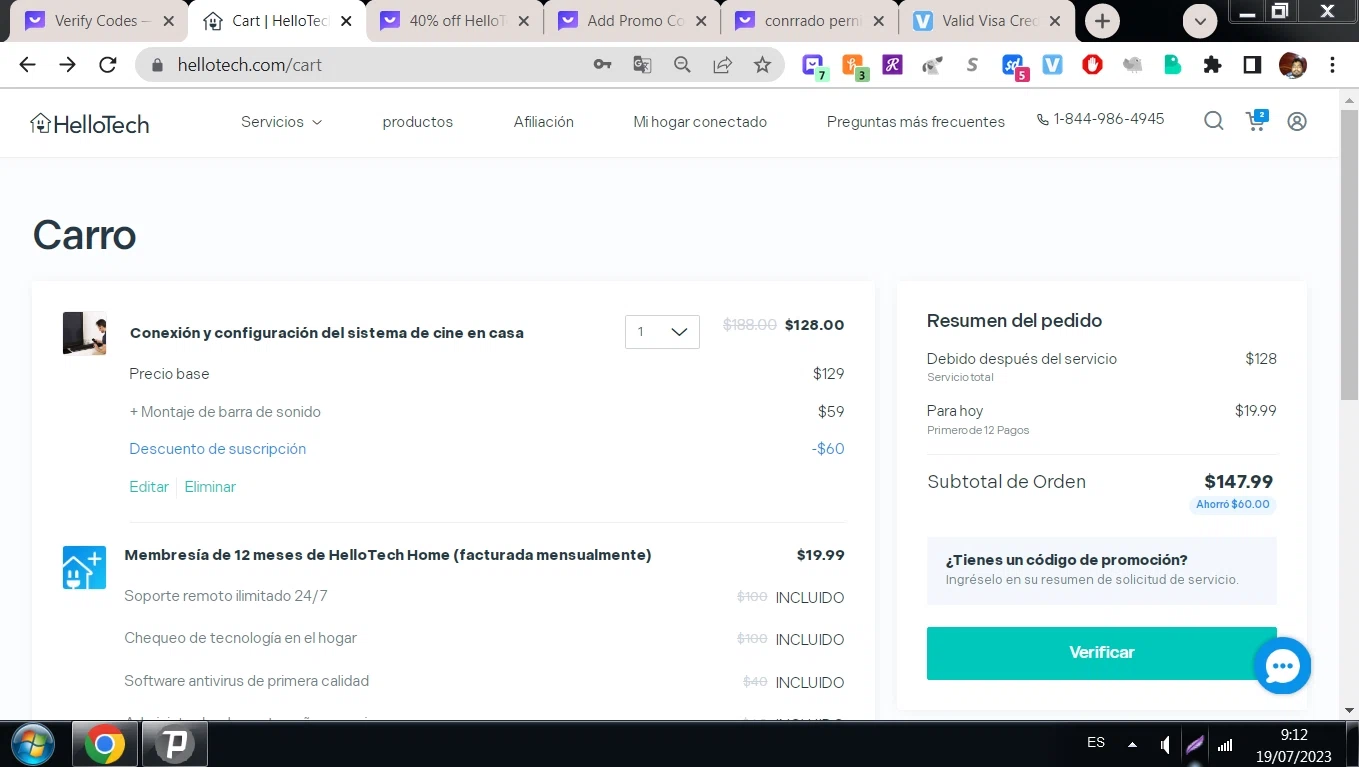Open the quantity dropdown showing 1
The height and width of the screenshot is (767, 1359).
pyautogui.click(x=662, y=332)
